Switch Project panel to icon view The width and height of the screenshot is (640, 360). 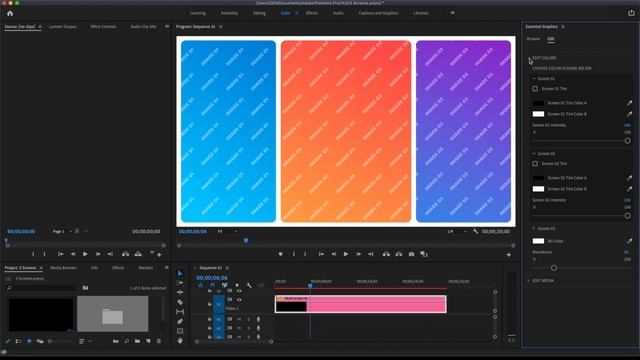tap(29, 341)
